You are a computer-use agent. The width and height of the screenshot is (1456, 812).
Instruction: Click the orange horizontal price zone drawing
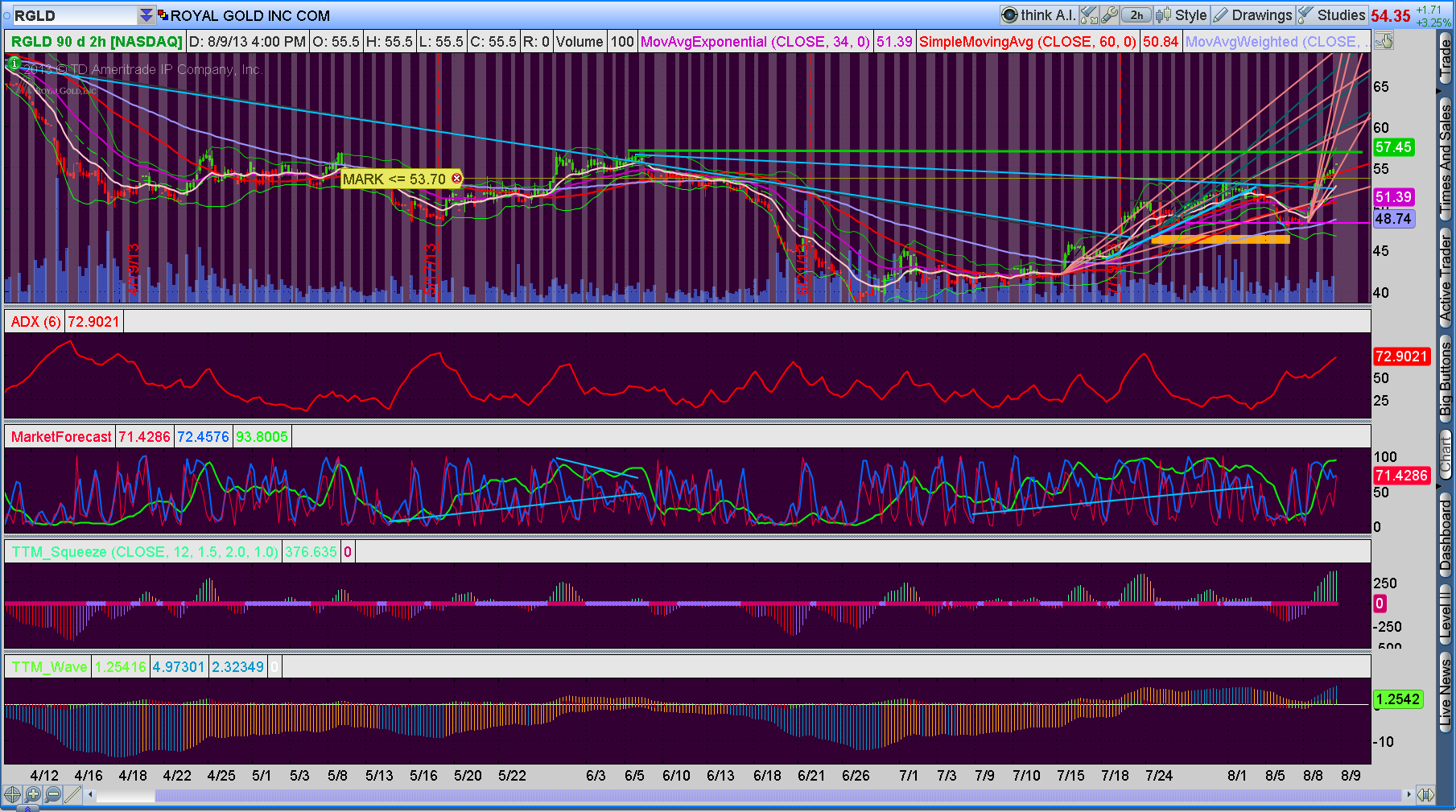(1220, 239)
